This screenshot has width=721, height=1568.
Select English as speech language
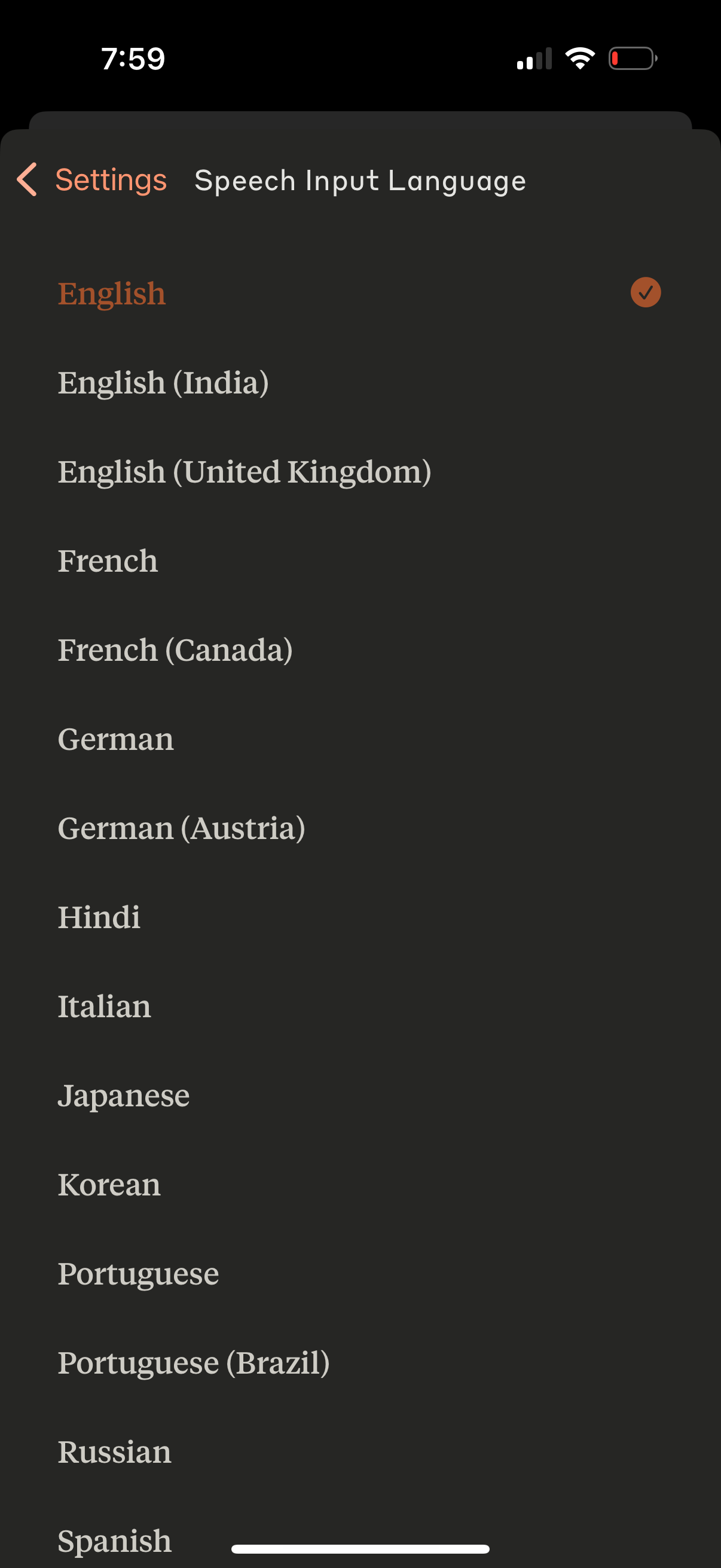pyautogui.click(x=111, y=293)
